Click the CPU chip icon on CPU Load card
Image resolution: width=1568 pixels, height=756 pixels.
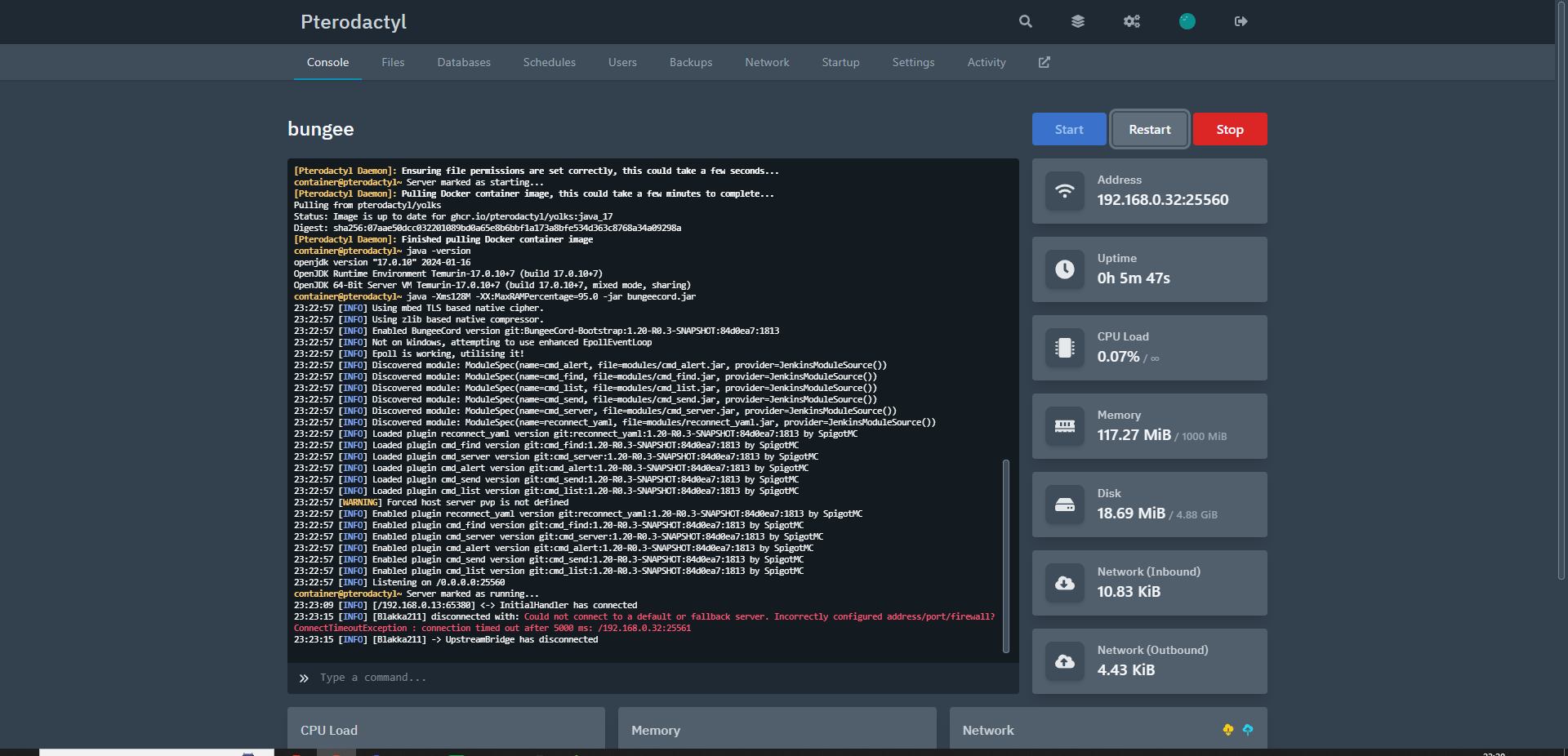coord(1064,348)
